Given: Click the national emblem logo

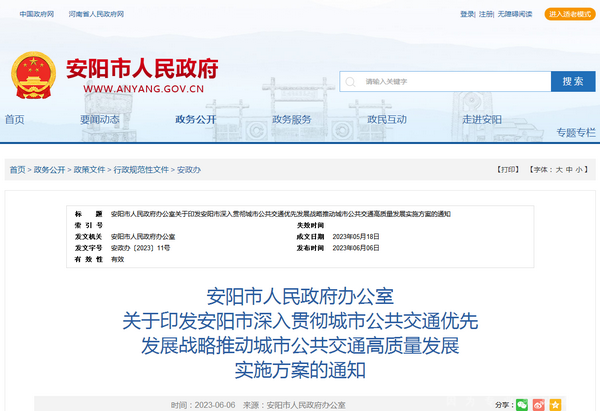Looking at the screenshot, I should coord(34,75).
